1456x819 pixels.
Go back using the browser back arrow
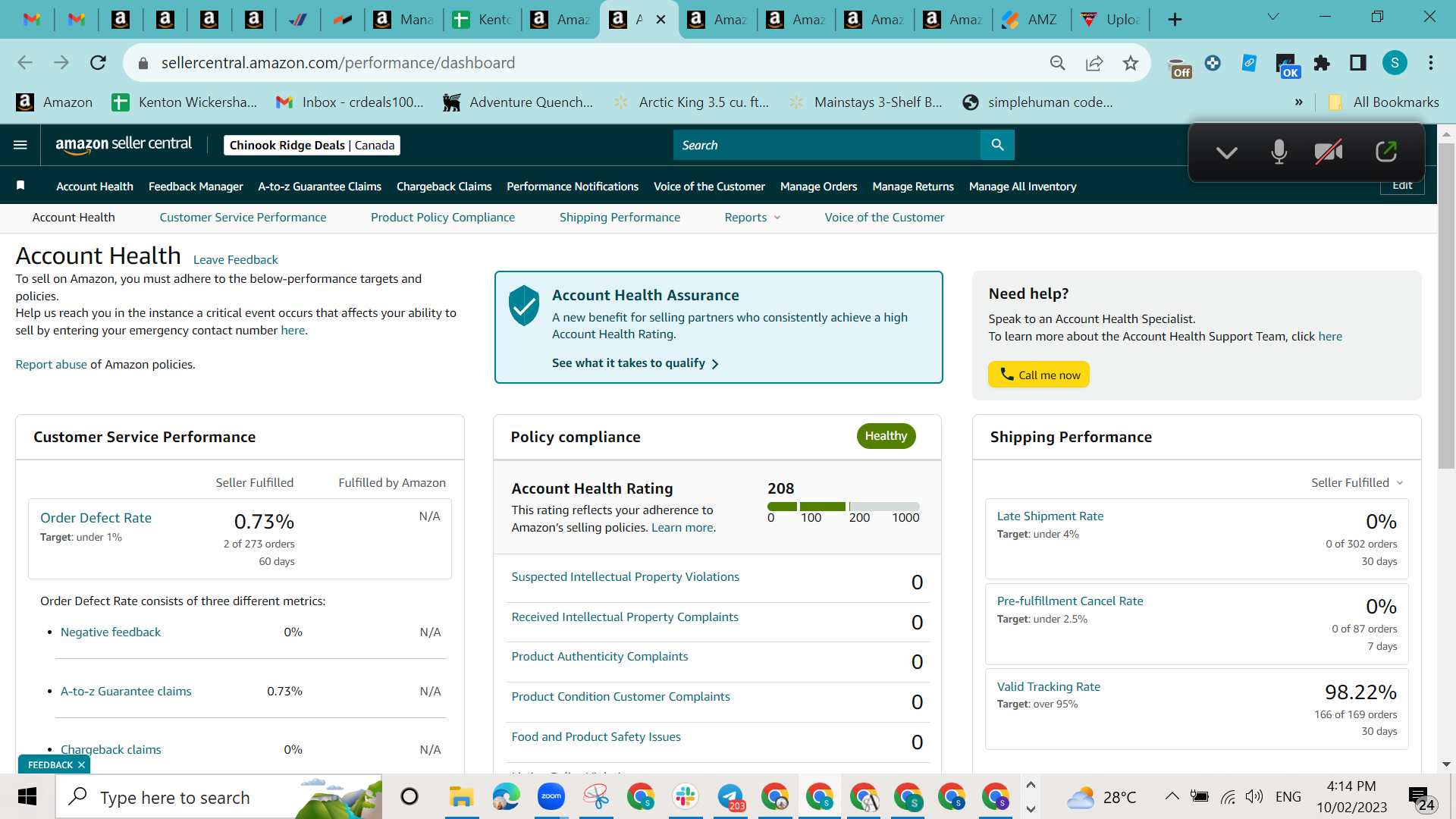(x=25, y=63)
